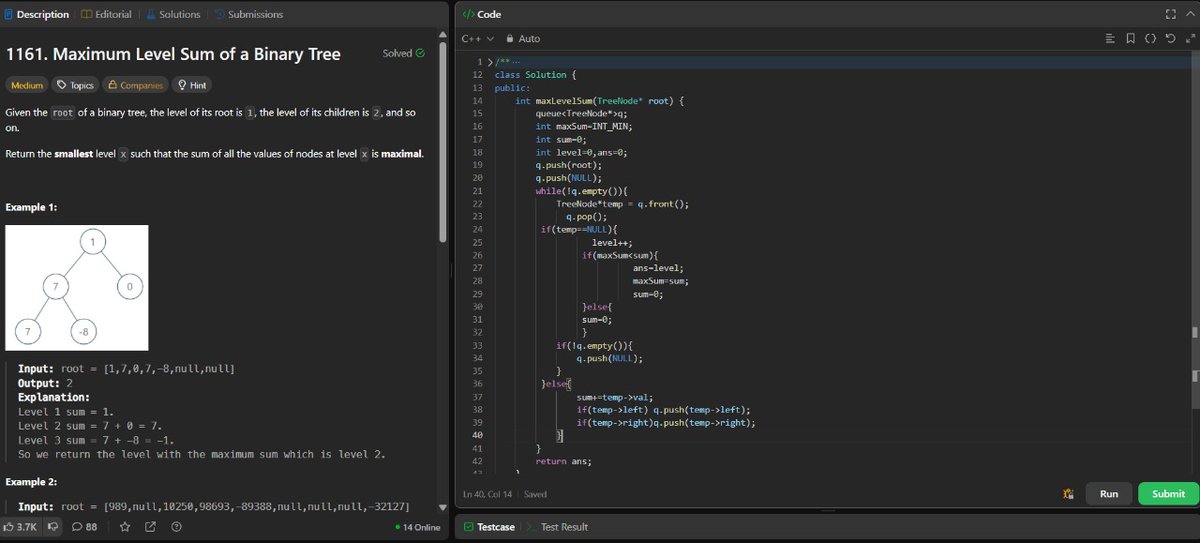Click the Code panel header icon
Image resolution: width=1200 pixels, height=543 pixels.
pyautogui.click(x=468, y=14)
